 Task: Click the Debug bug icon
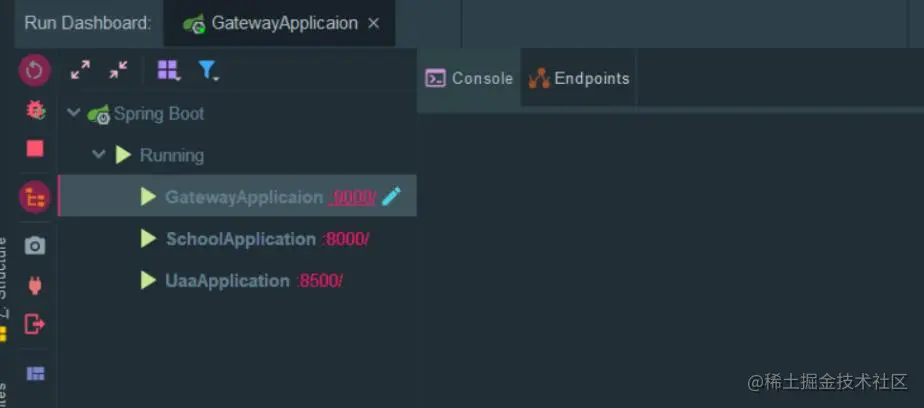click(x=35, y=110)
